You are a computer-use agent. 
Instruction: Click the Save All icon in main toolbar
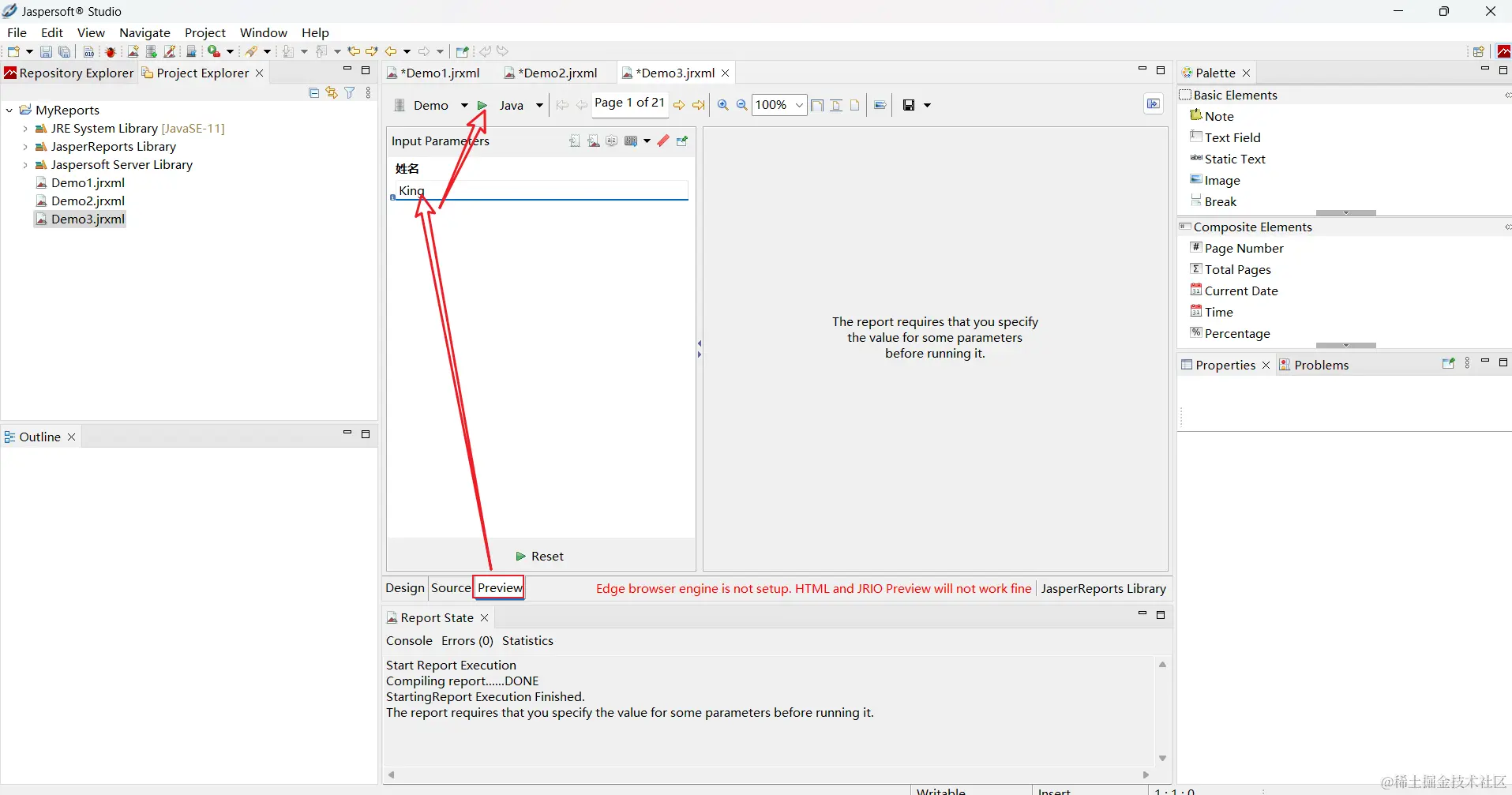tap(65, 51)
